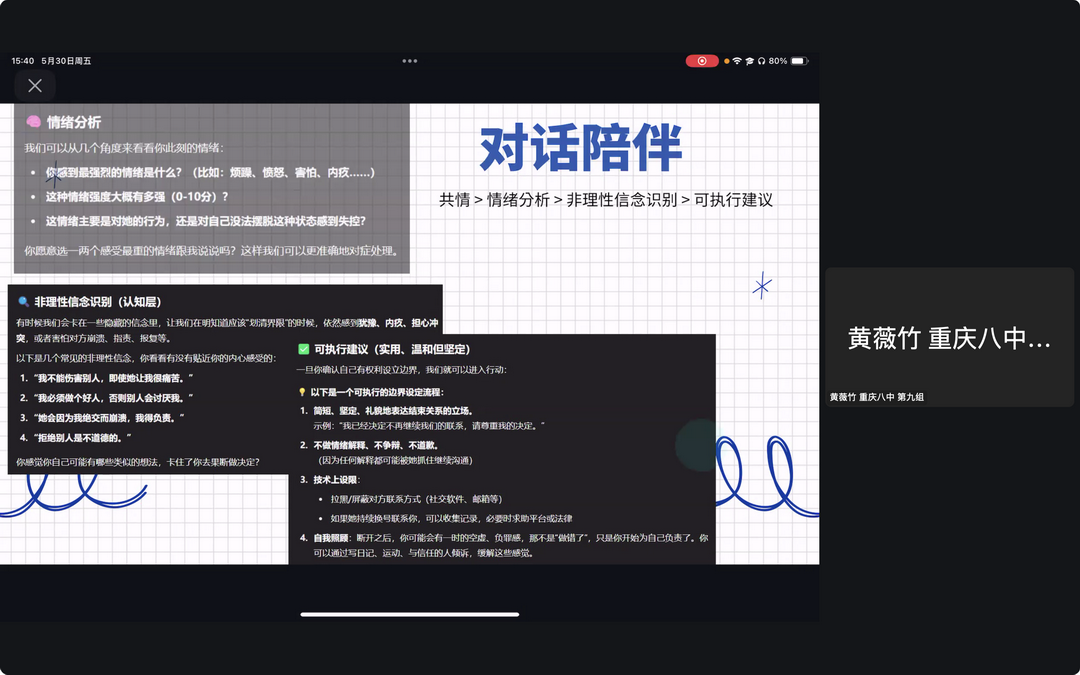Image resolution: width=1080 pixels, height=675 pixels.
Task: Click the heading 可执行建议（实用、温和但坚定）
Action: point(393,349)
